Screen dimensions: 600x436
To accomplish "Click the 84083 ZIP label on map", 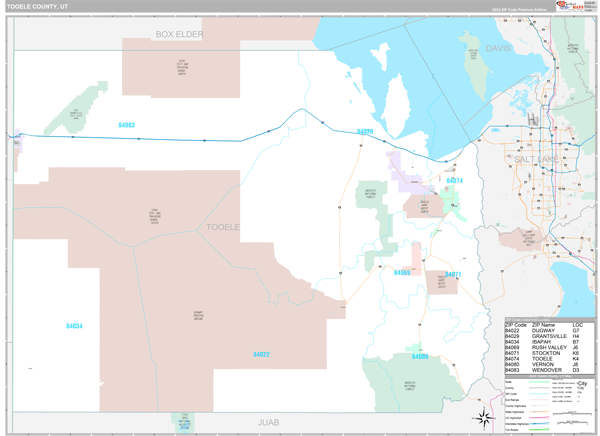I will coord(126,125).
